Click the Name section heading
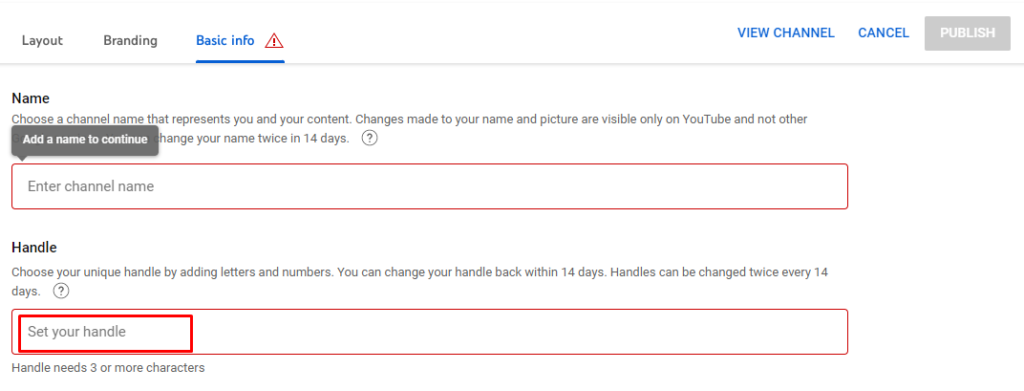 coord(31,99)
